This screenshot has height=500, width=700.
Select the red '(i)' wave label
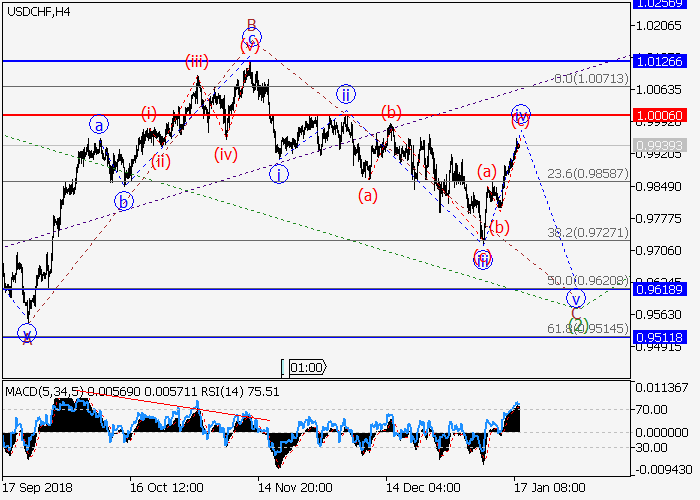(x=149, y=112)
